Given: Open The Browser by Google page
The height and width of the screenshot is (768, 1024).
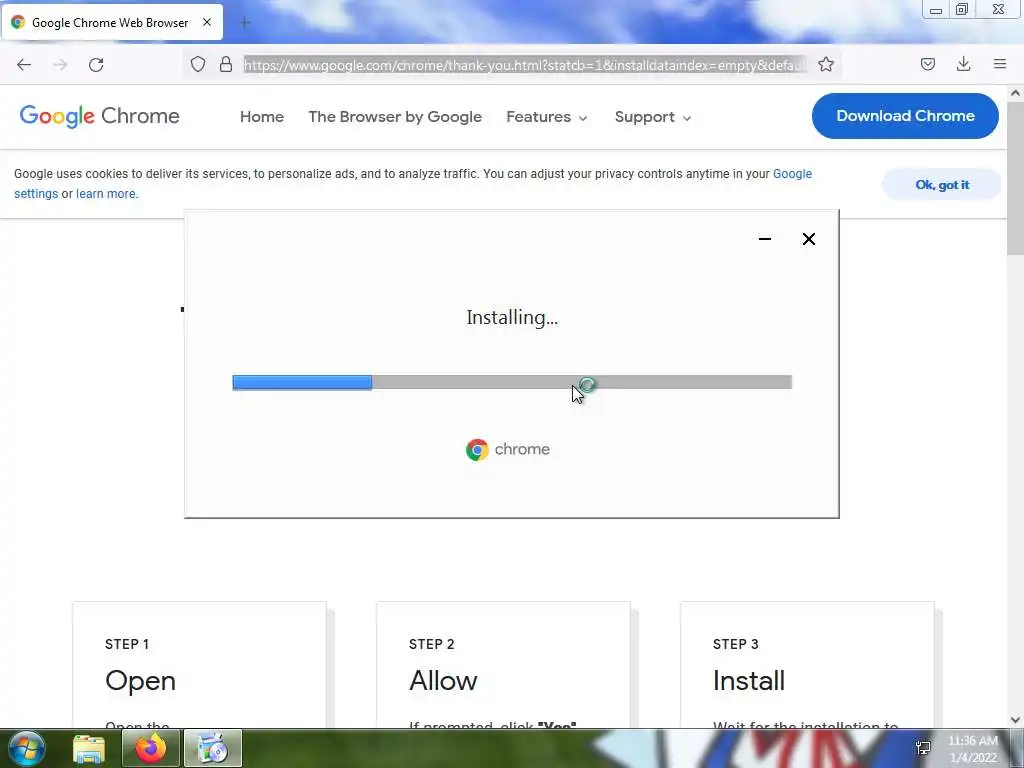Looking at the screenshot, I should (x=395, y=117).
